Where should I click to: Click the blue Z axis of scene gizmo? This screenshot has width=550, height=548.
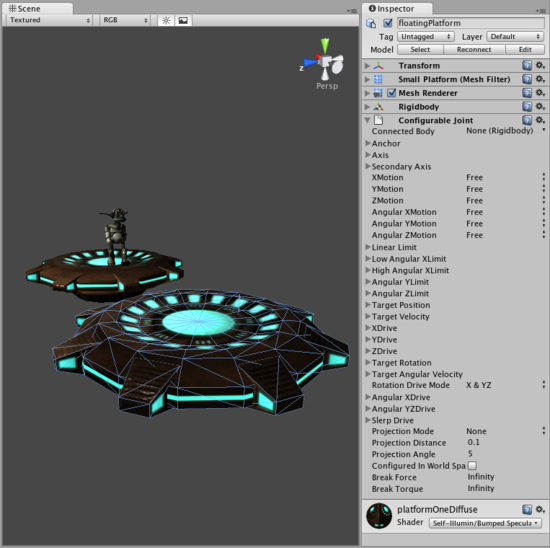tap(310, 63)
